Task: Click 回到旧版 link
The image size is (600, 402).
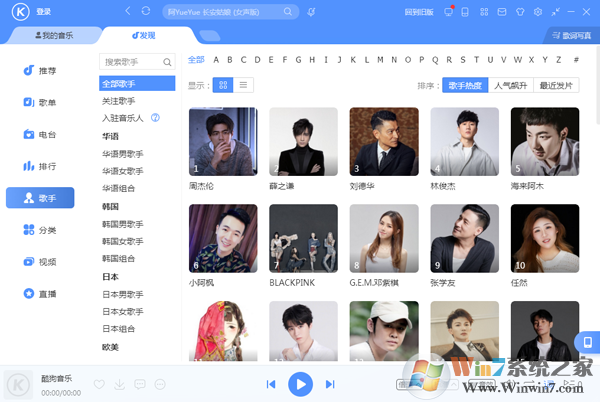Action: [x=419, y=12]
